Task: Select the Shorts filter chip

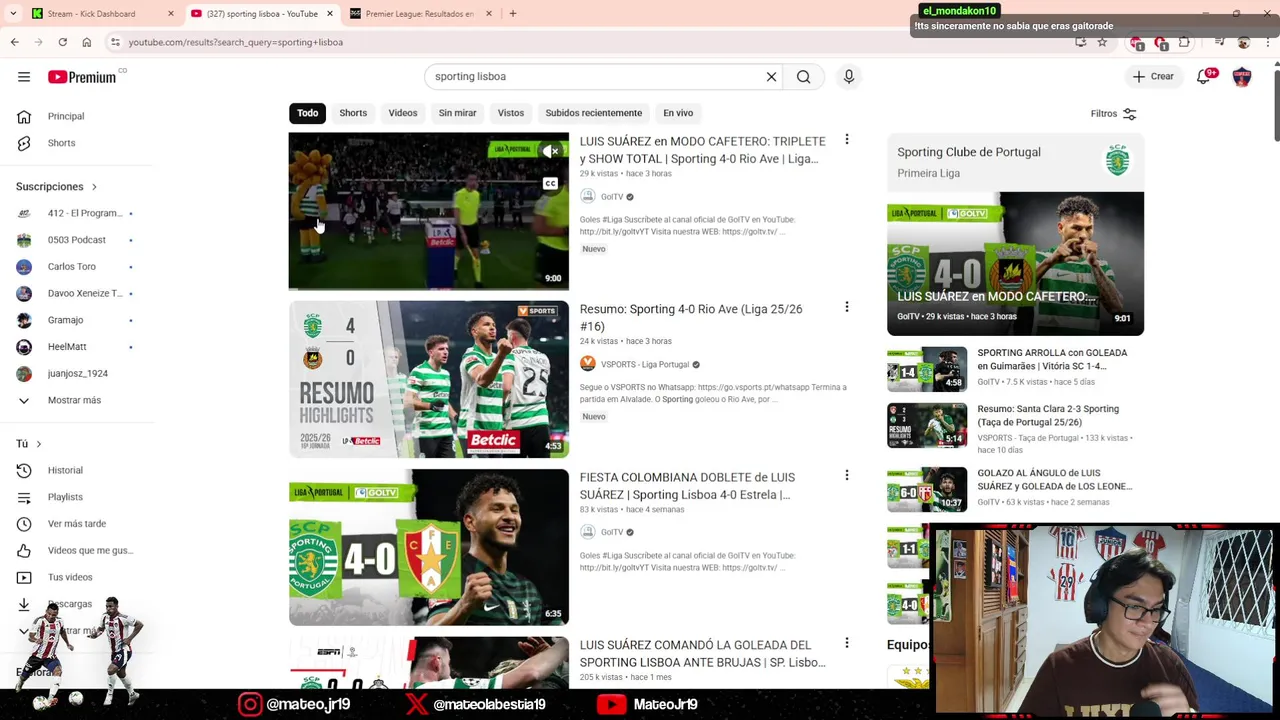Action: click(353, 113)
